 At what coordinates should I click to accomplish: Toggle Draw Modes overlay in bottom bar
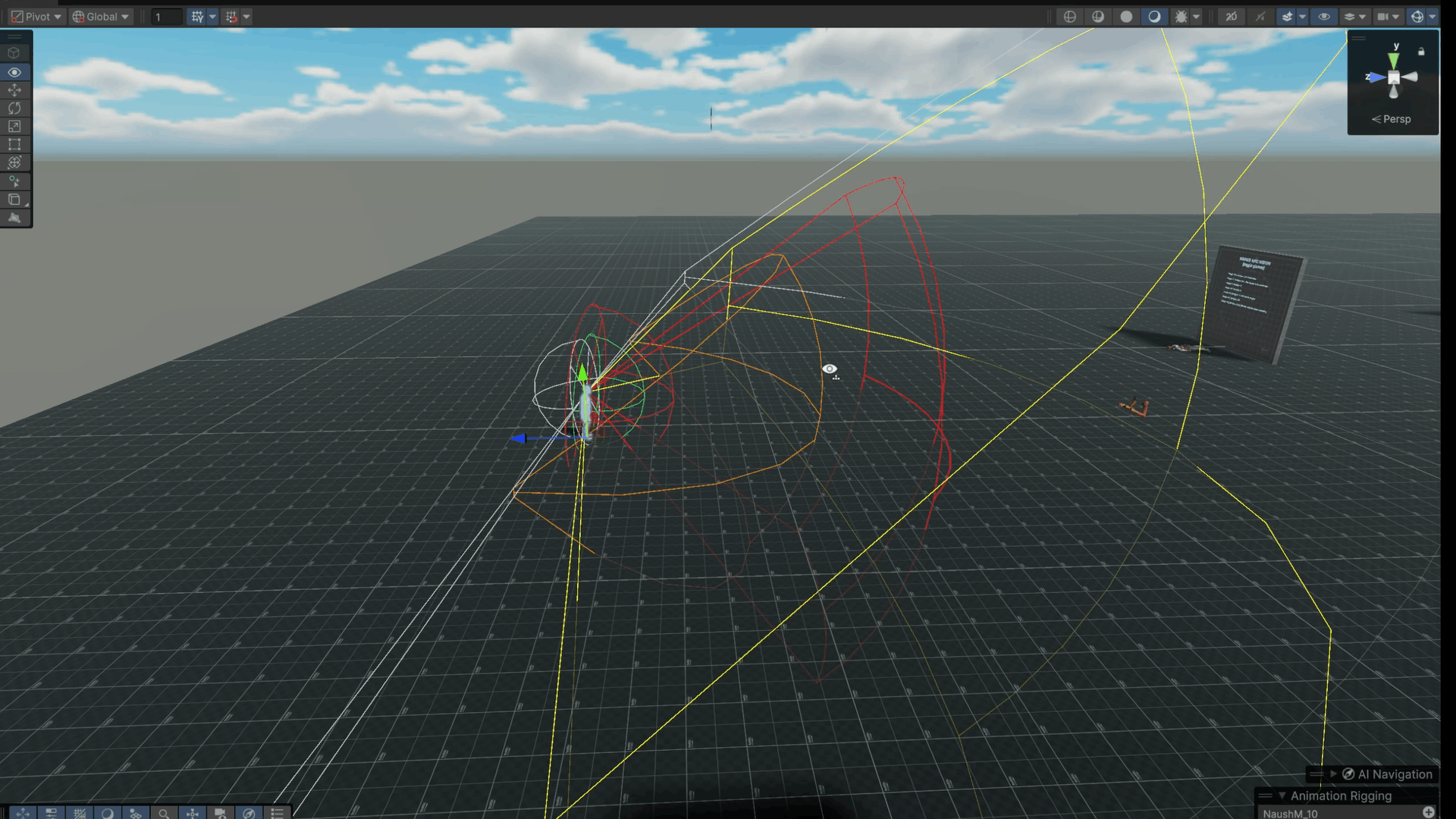108,813
